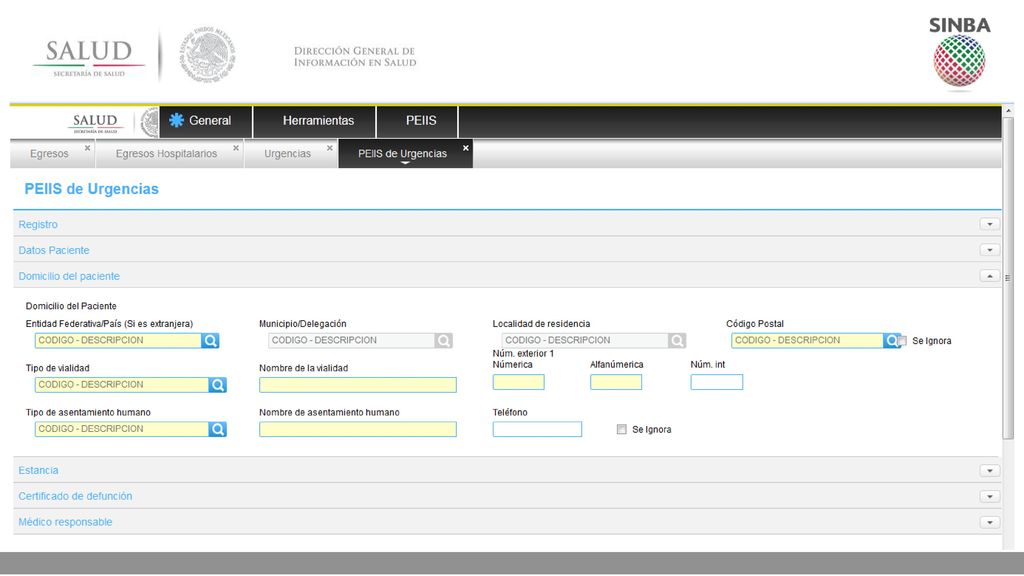Viewport: 1024px width, 576px height.
Task: Click the vertical scrollbar thumb
Action: [x=1008, y=278]
